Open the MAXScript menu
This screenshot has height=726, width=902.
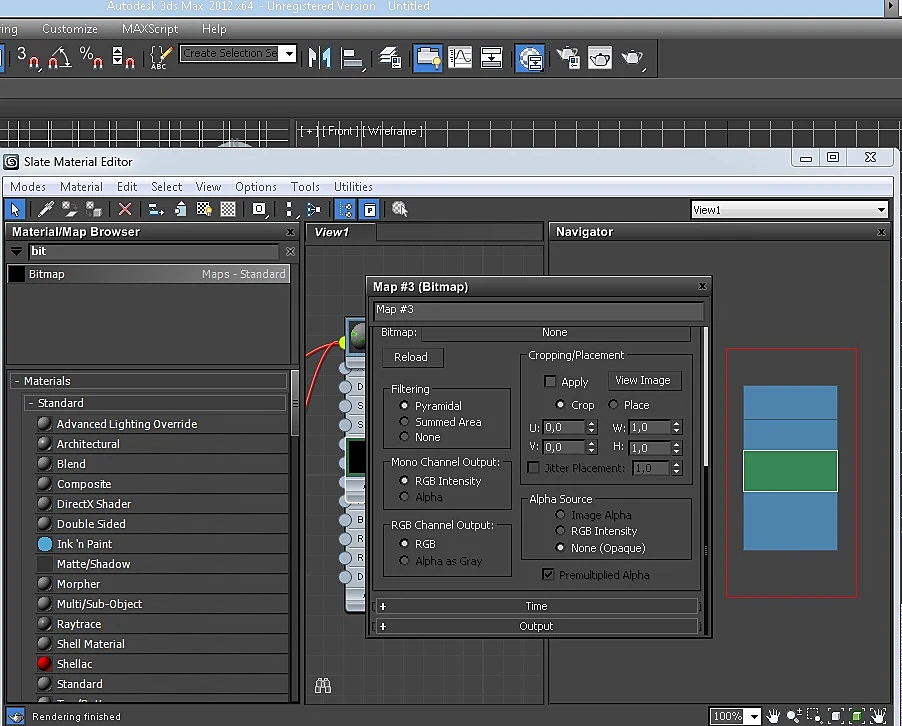point(150,29)
